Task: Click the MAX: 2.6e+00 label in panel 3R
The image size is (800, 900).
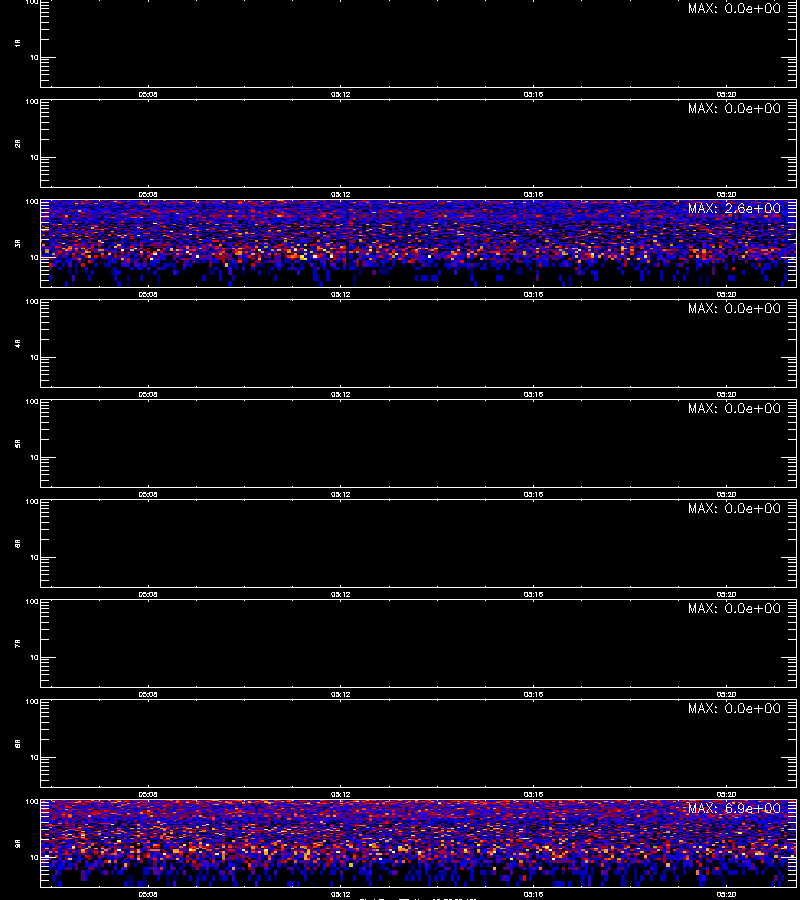Action: pyautogui.click(x=734, y=208)
